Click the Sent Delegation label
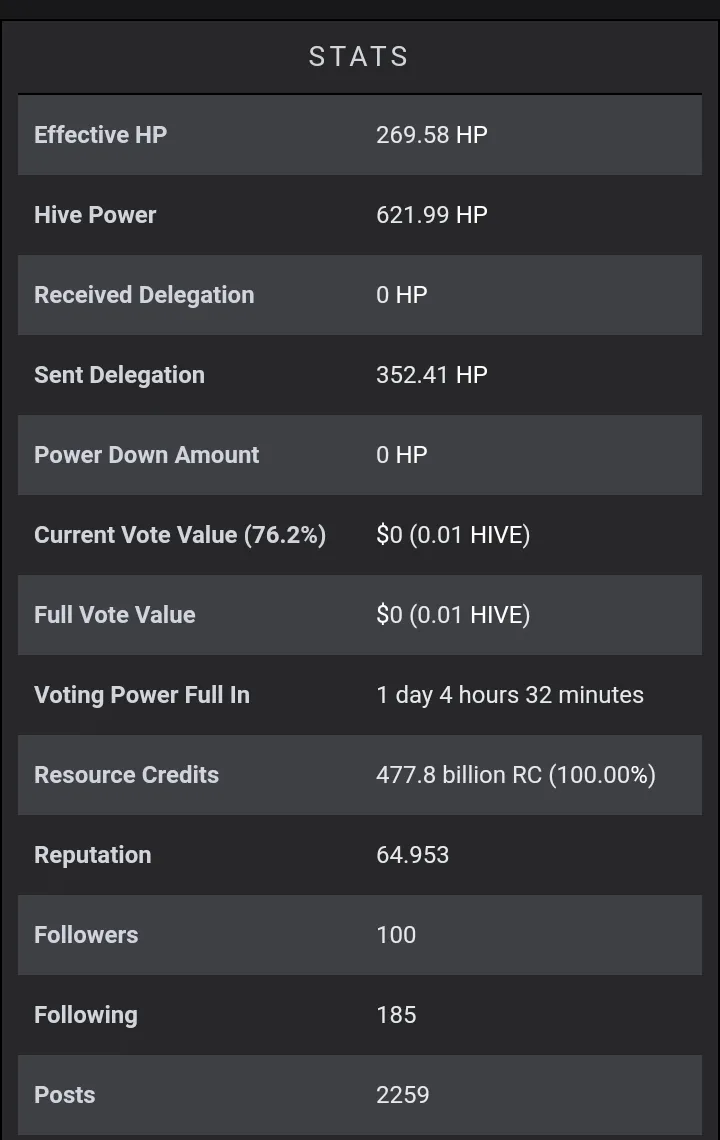 point(119,374)
